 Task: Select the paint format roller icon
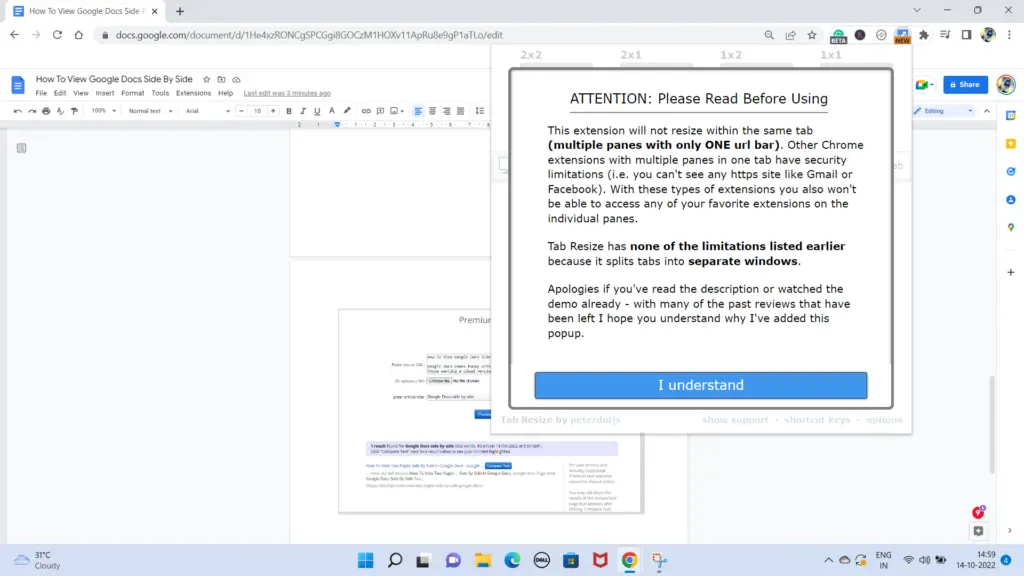pyautogui.click(x=74, y=111)
